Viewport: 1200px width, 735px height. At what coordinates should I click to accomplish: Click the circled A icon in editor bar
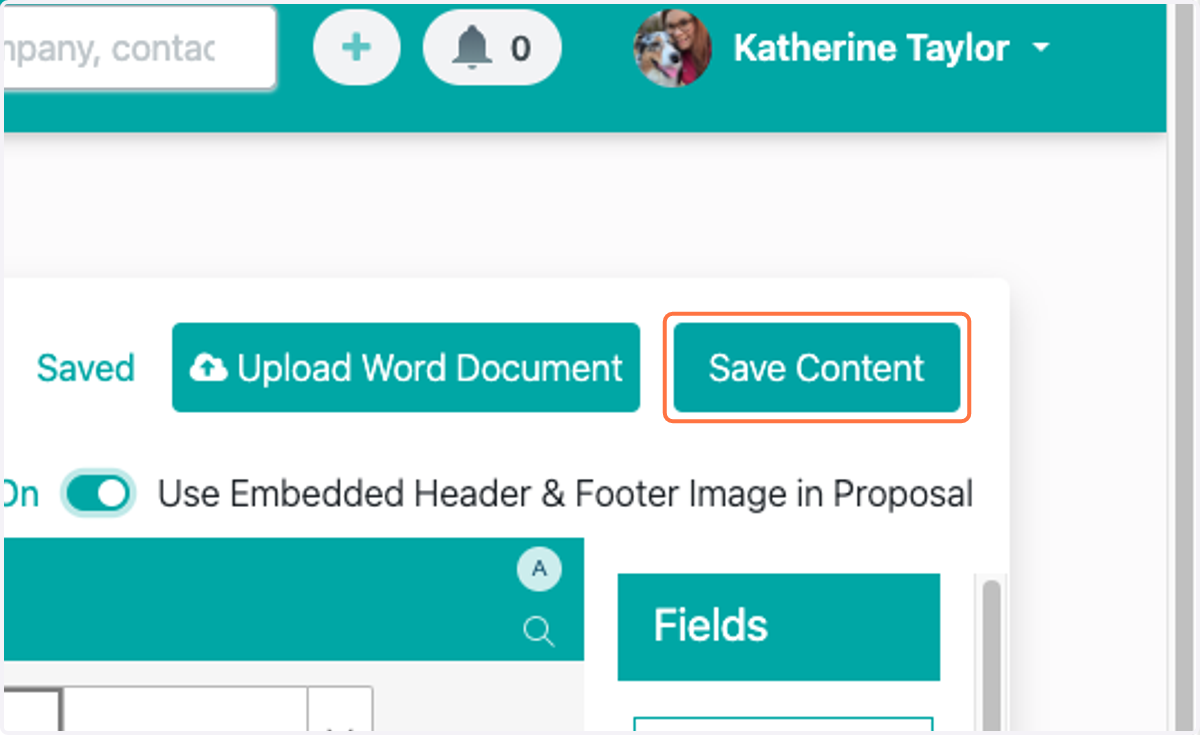[x=539, y=570]
